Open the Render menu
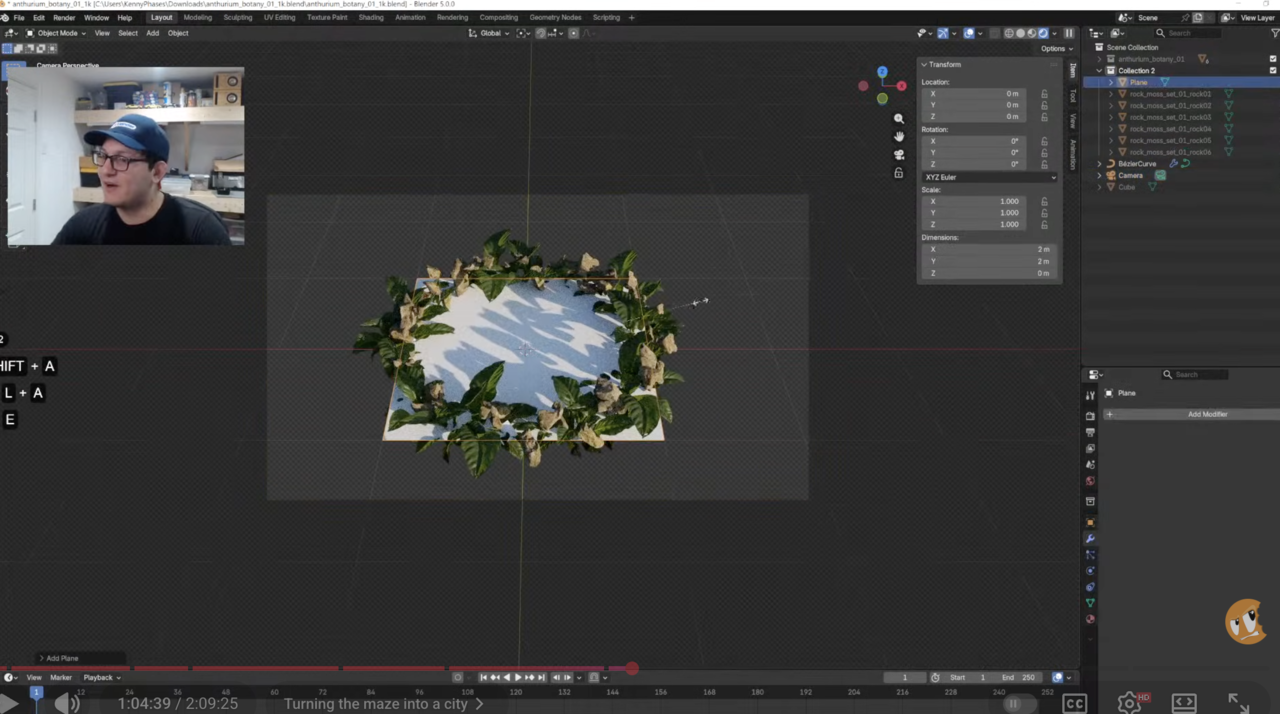The width and height of the screenshot is (1280, 714). click(x=63, y=17)
